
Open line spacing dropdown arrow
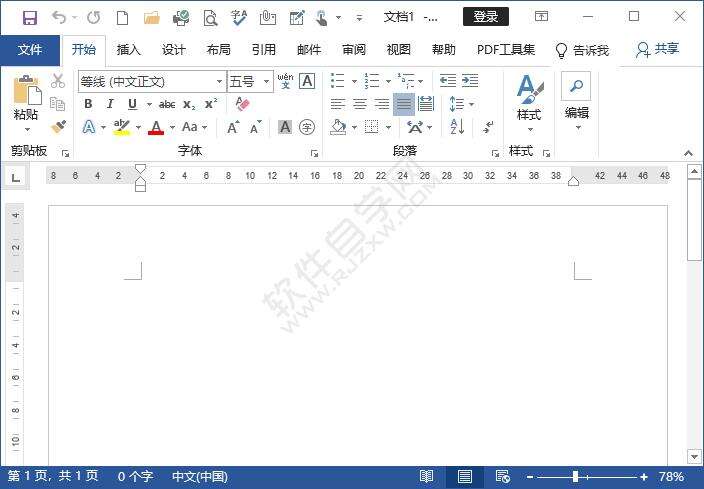point(471,105)
